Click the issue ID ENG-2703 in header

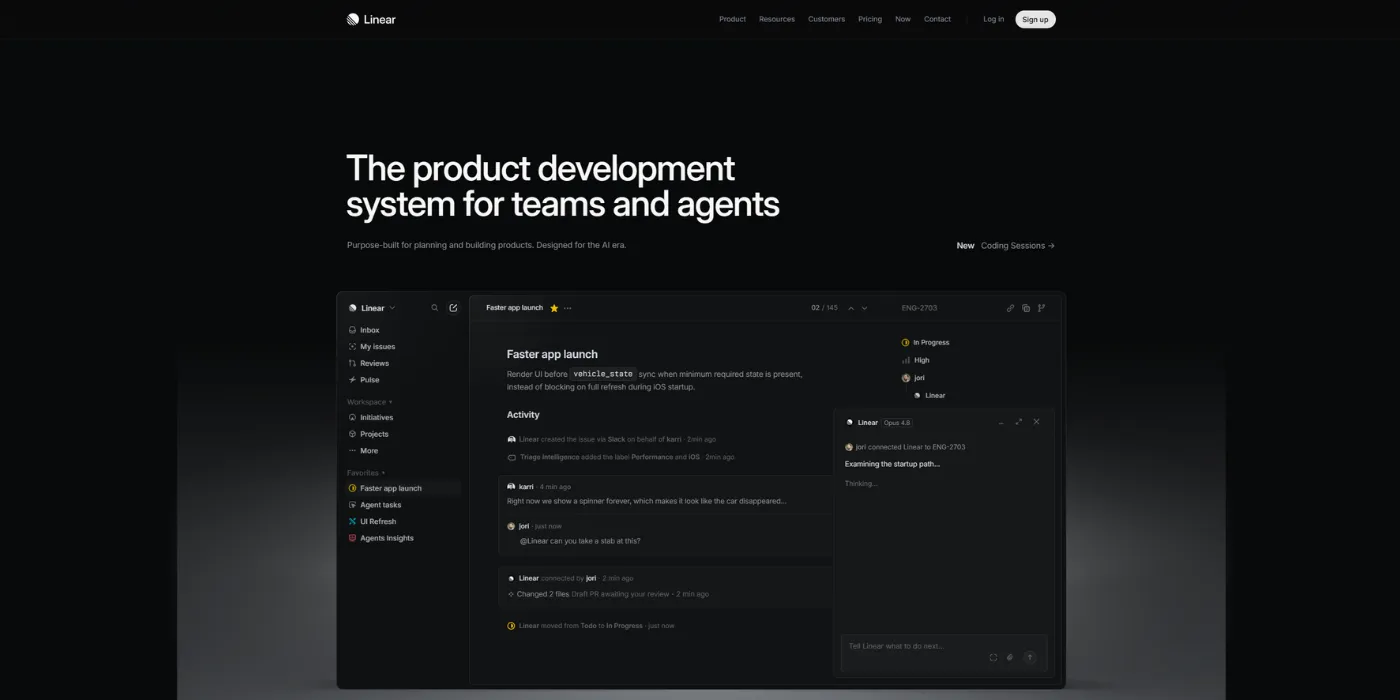919,308
